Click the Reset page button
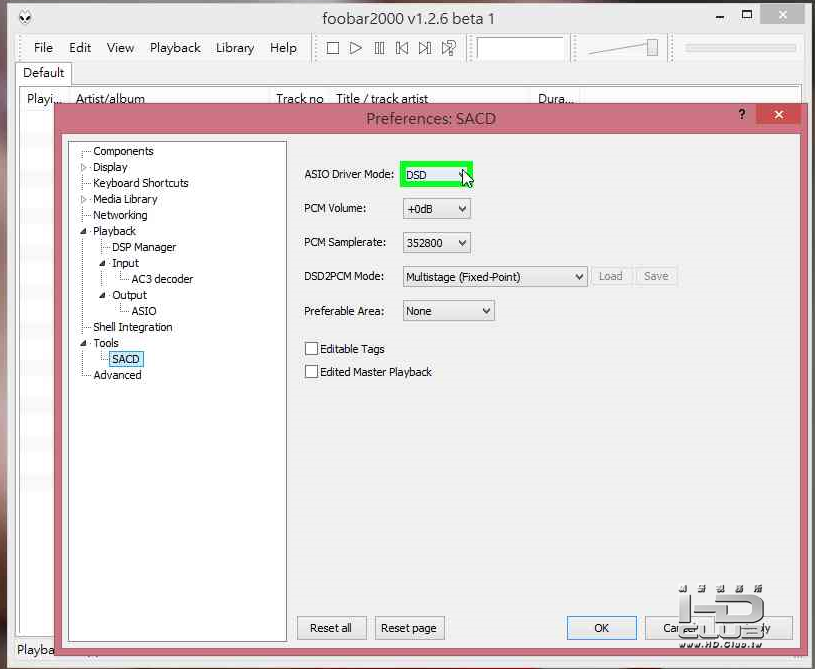This screenshot has width=815, height=669. pos(409,628)
